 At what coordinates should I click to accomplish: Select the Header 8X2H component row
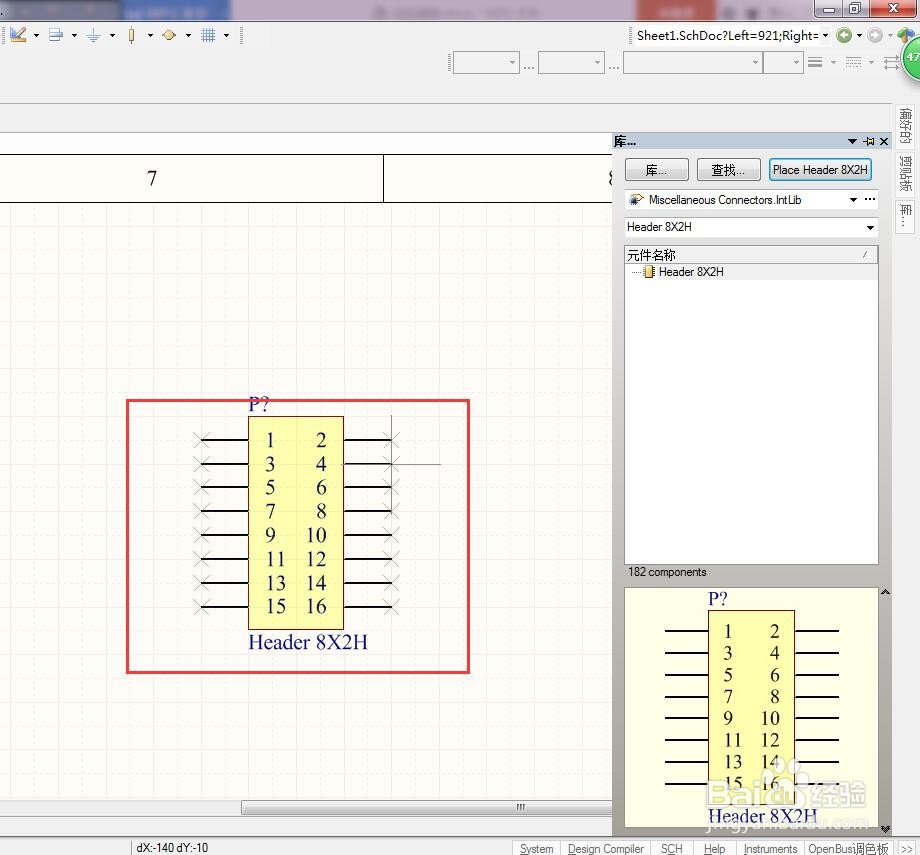click(751, 272)
